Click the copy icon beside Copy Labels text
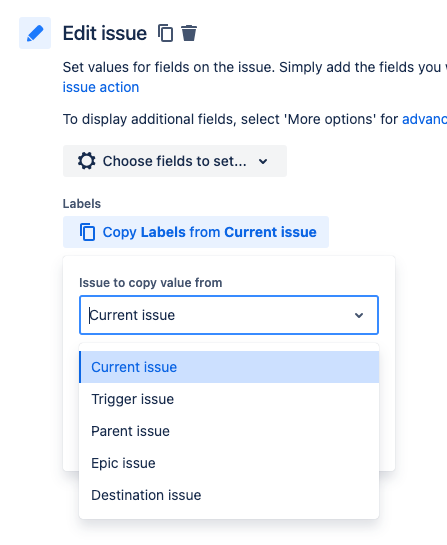 coord(87,232)
